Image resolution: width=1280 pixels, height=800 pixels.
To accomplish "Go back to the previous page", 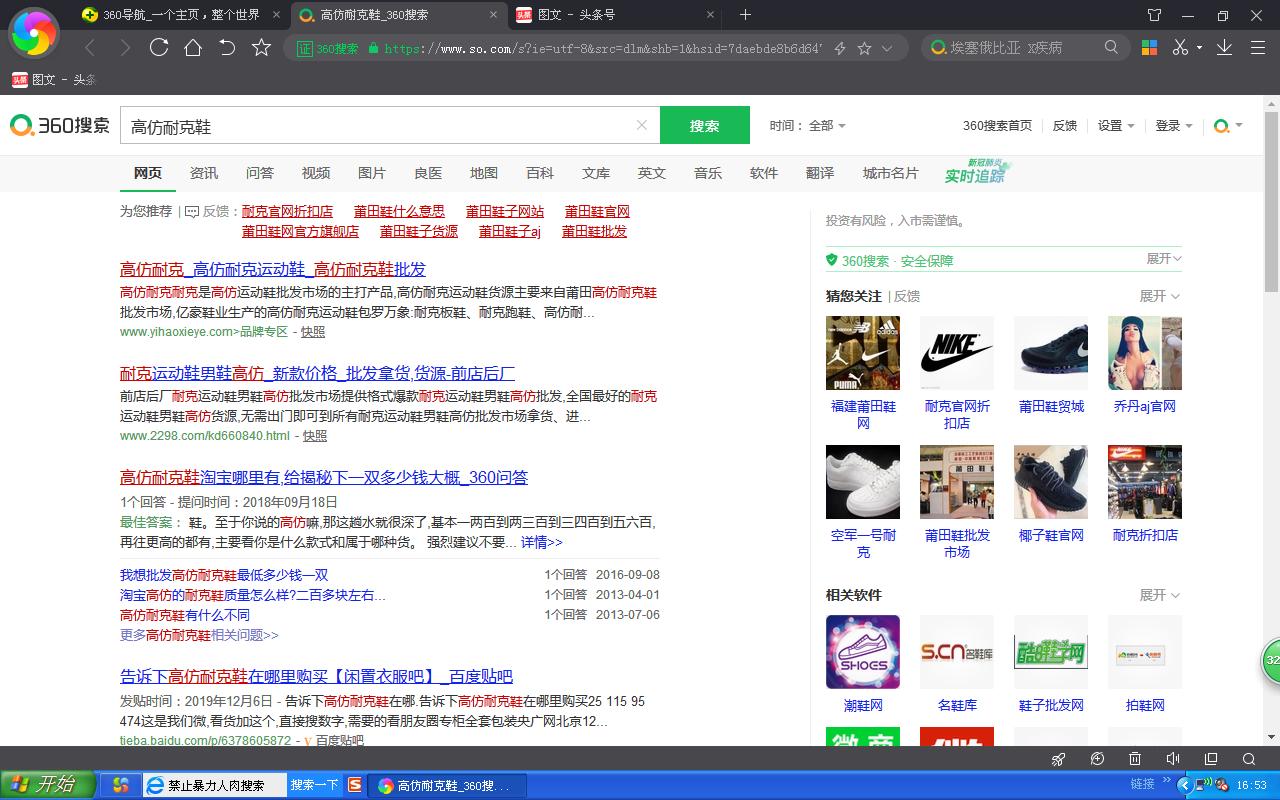I will [88, 47].
